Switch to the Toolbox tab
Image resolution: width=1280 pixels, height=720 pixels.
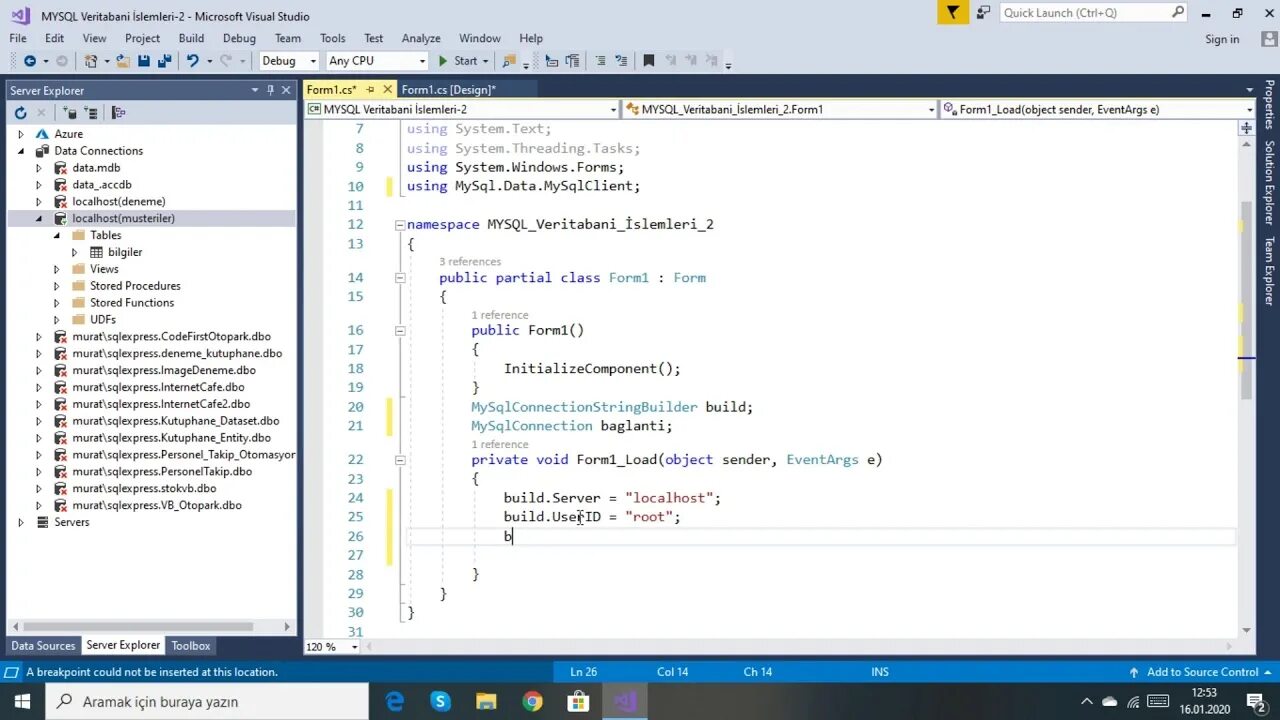(x=190, y=646)
